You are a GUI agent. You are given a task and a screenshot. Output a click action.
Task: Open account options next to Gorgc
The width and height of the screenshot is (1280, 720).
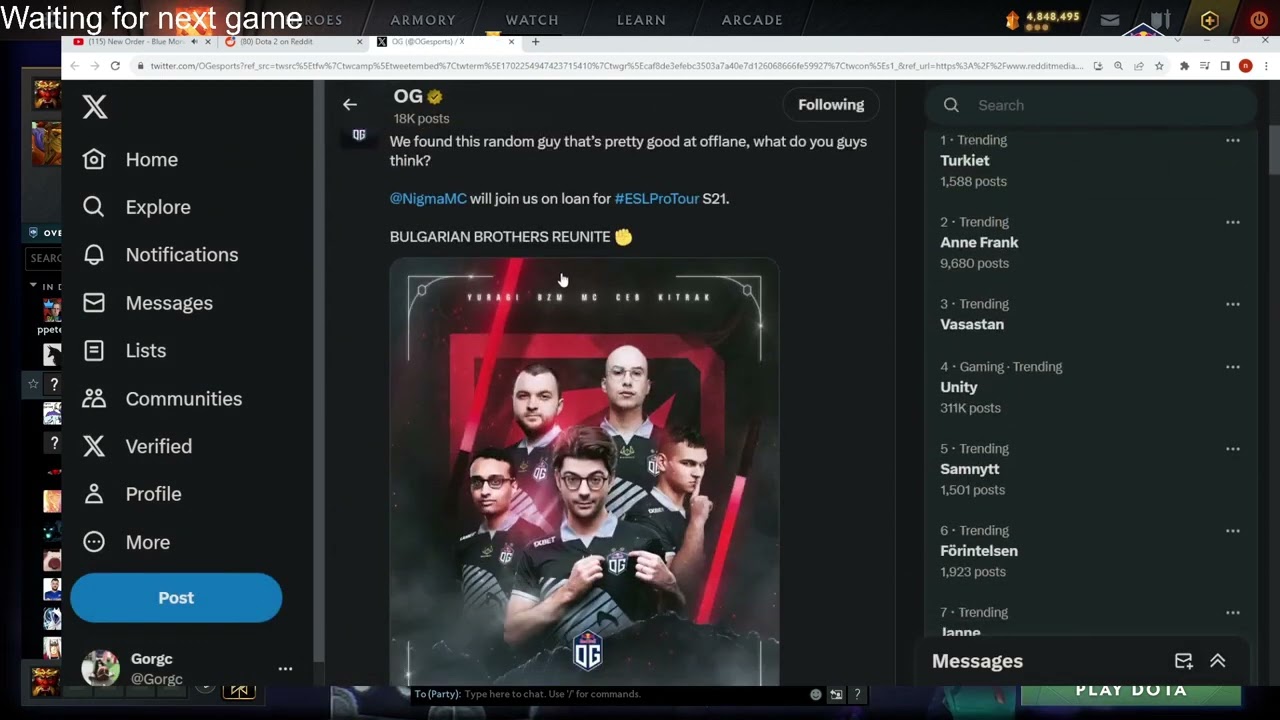tap(285, 669)
